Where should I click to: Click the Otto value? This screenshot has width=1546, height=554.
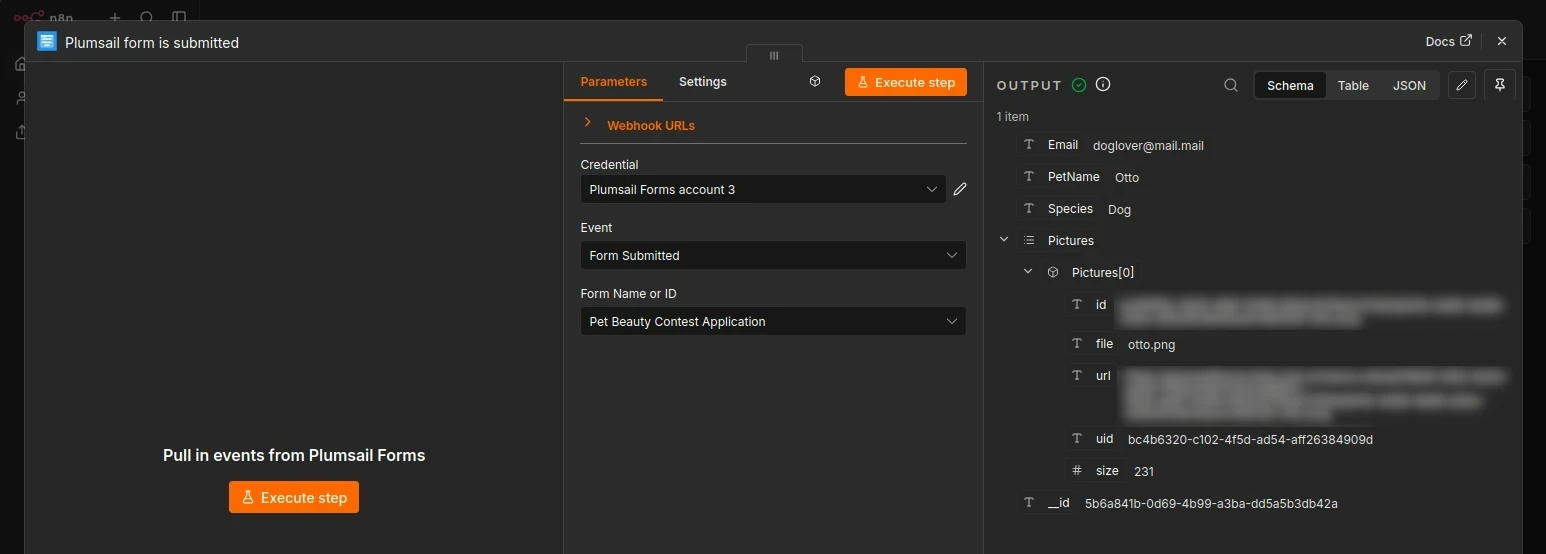(1126, 178)
